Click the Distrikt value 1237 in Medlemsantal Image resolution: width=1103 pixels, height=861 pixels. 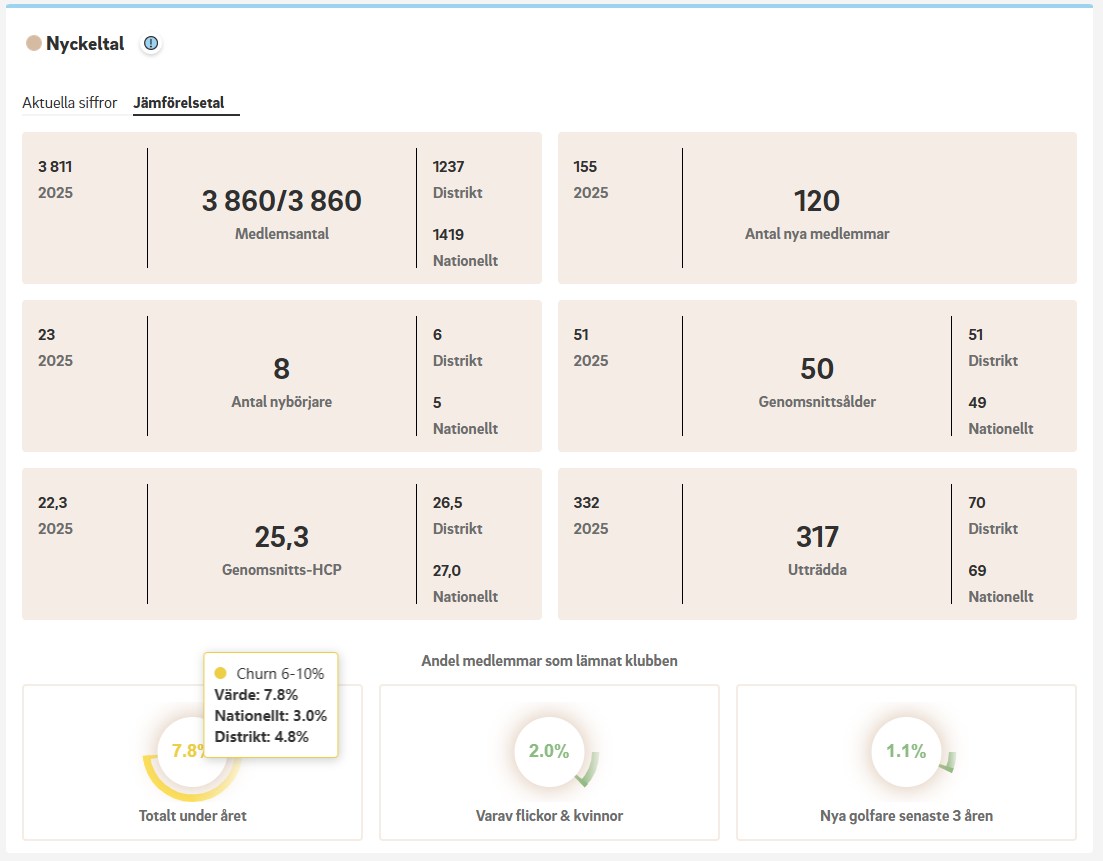[449, 167]
